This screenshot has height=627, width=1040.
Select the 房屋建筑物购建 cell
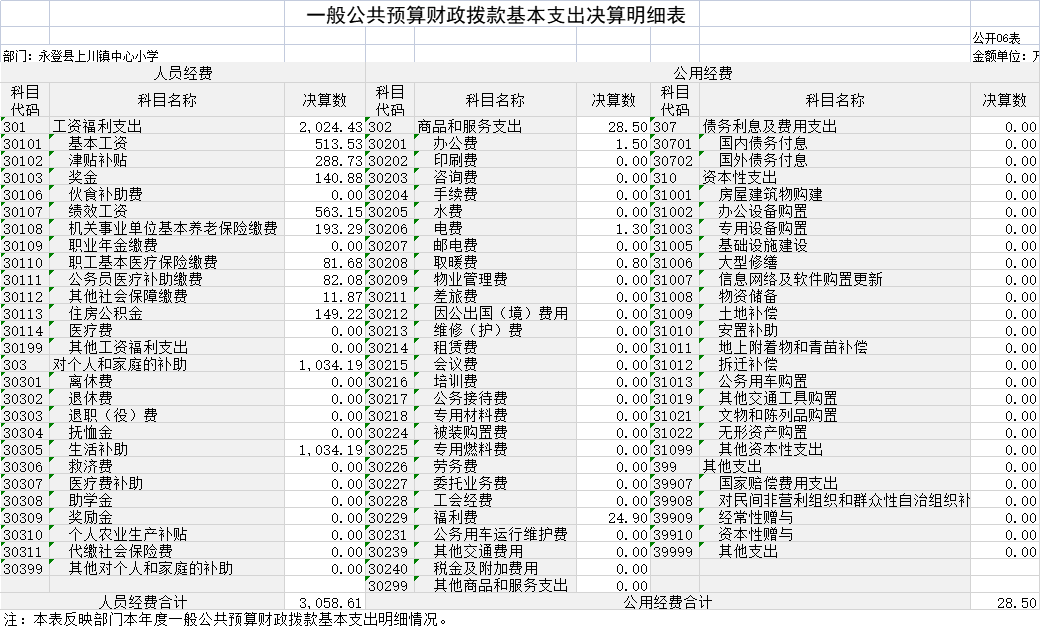click(770, 195)
